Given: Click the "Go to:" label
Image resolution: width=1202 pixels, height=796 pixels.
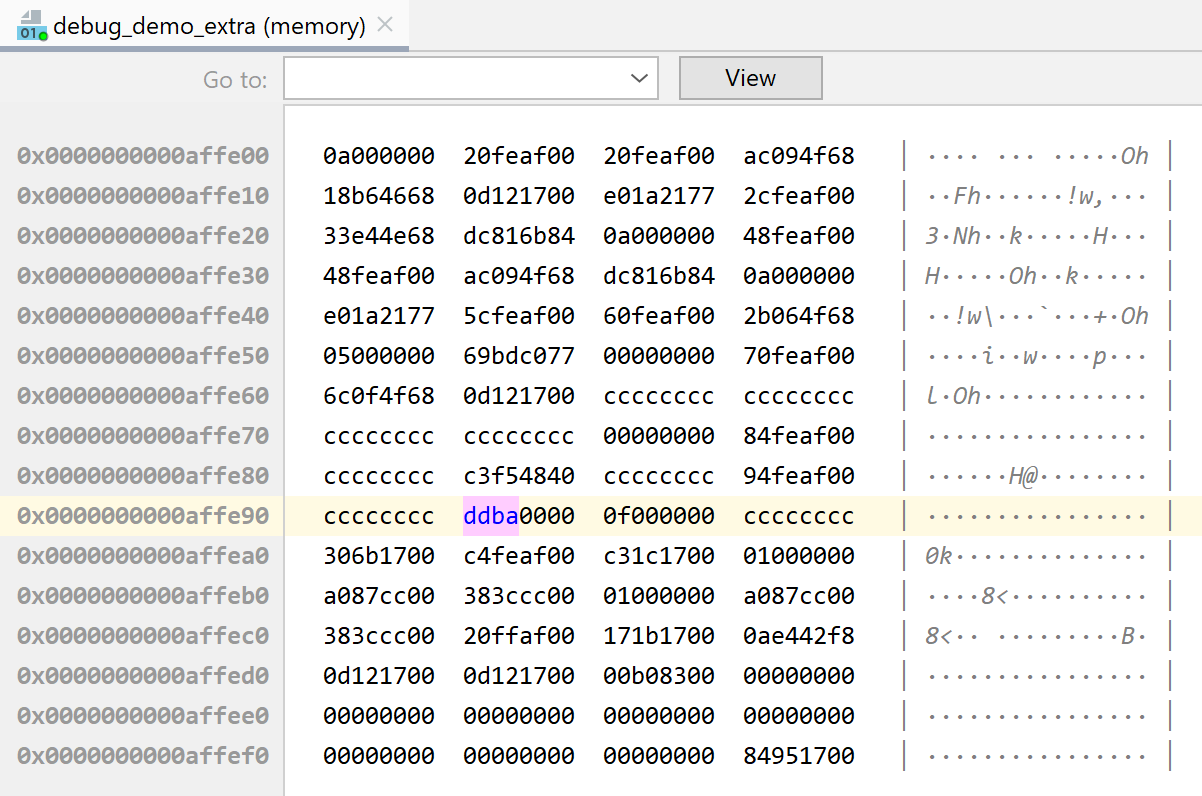Looking at the screenshot, I should [235, 79].
